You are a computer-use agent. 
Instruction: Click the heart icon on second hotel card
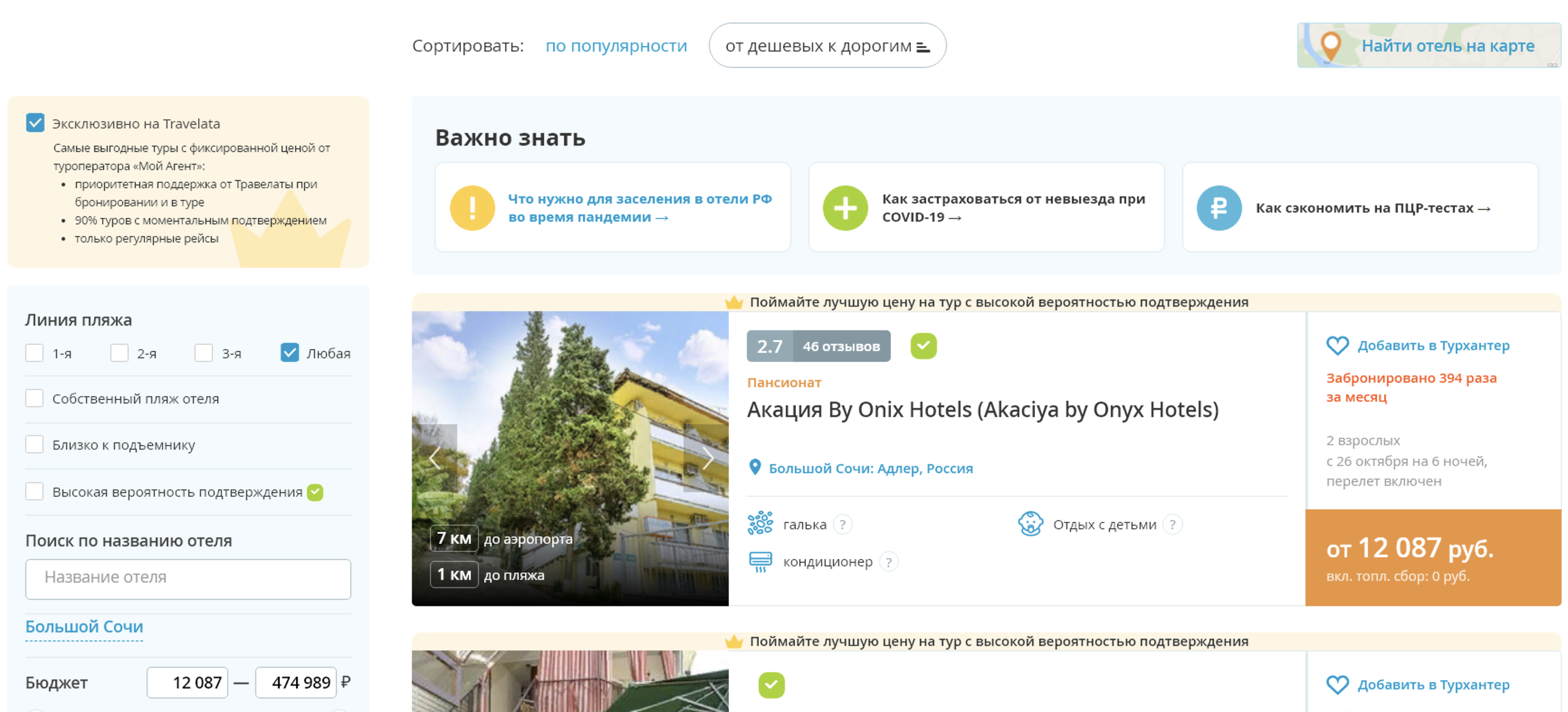[1337, 685]
